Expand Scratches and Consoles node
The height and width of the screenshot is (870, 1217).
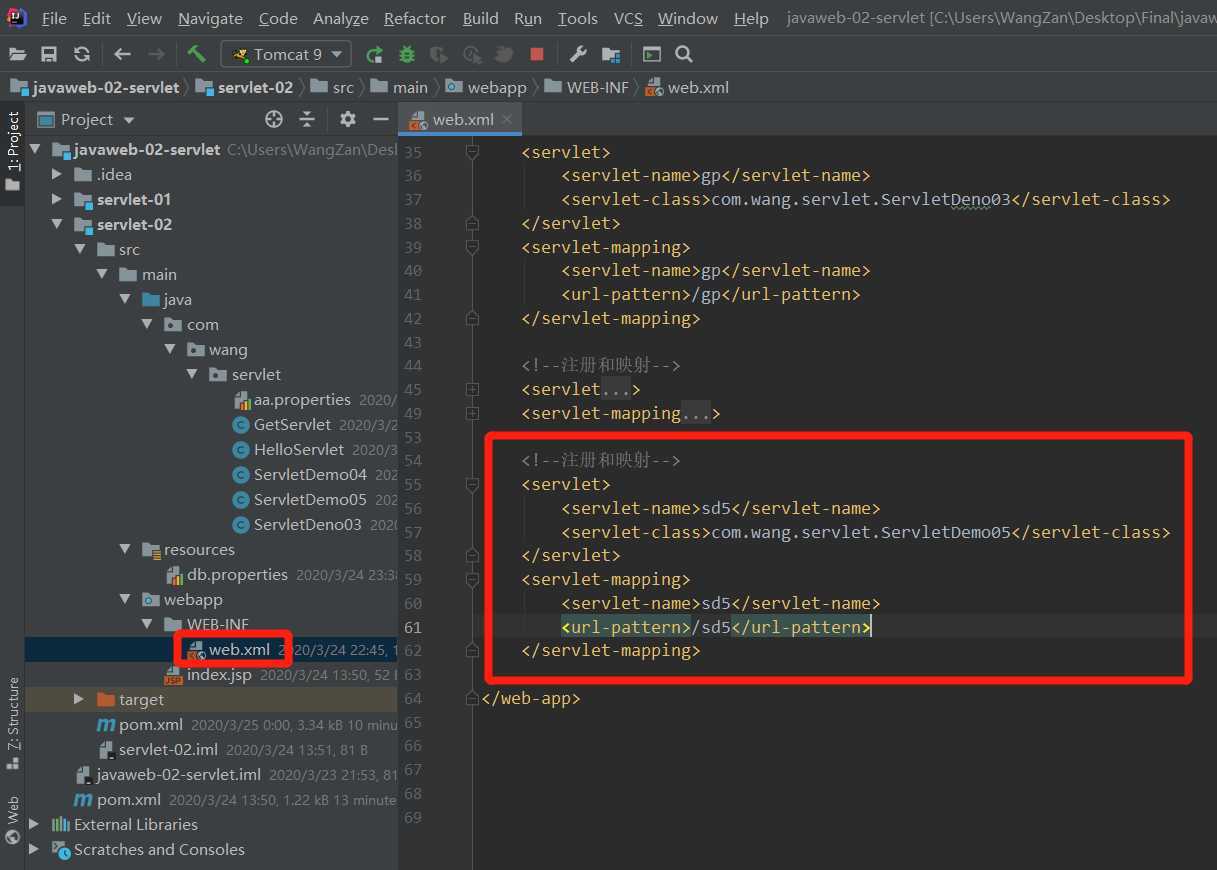tap(35, 850)
